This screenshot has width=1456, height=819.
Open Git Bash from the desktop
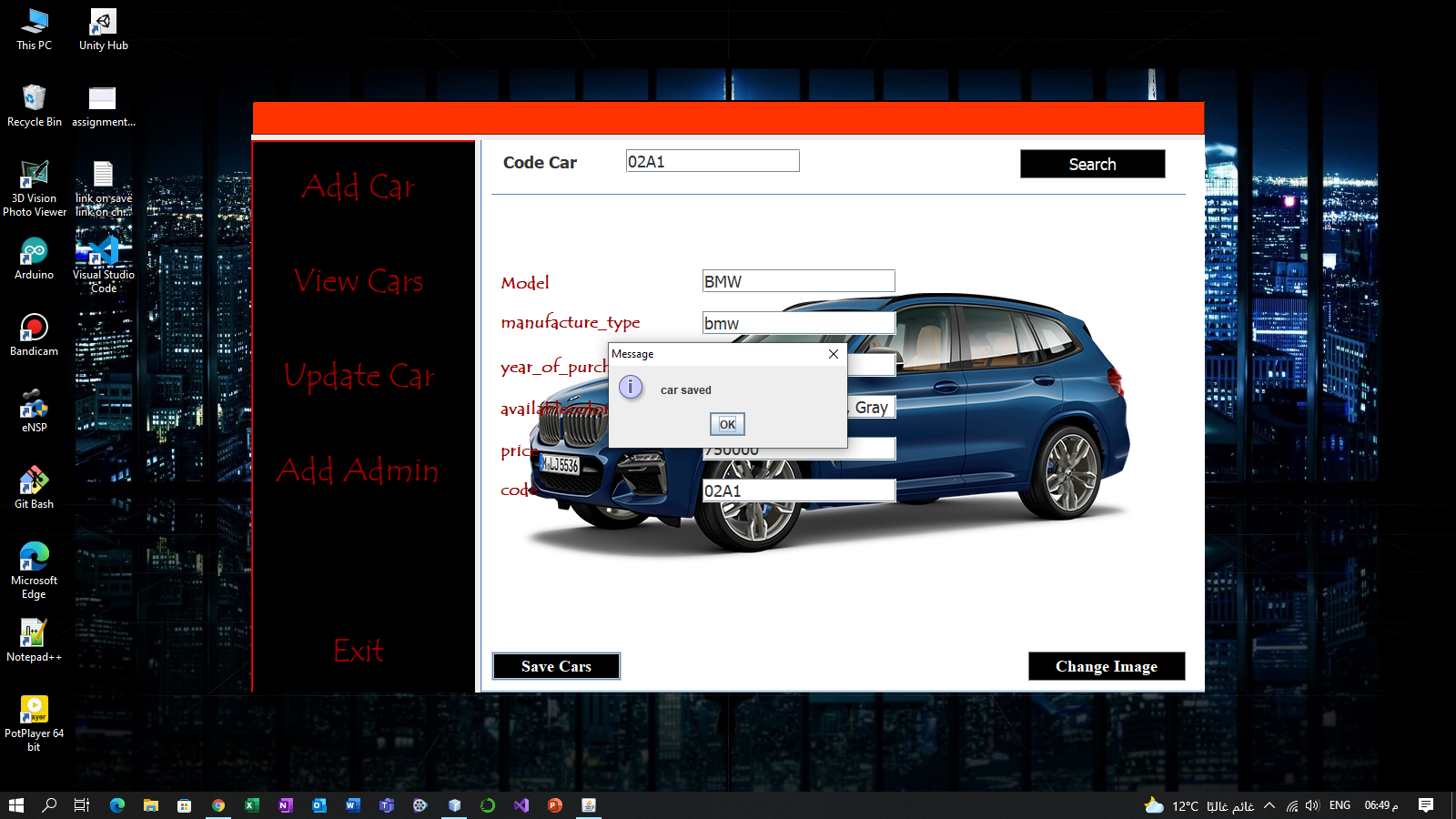coord(34,482)
